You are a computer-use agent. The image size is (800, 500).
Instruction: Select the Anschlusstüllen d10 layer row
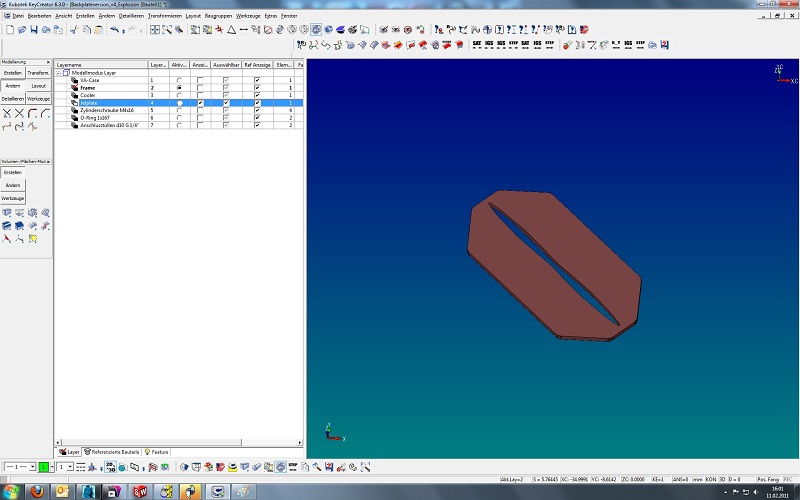[179, 125]
